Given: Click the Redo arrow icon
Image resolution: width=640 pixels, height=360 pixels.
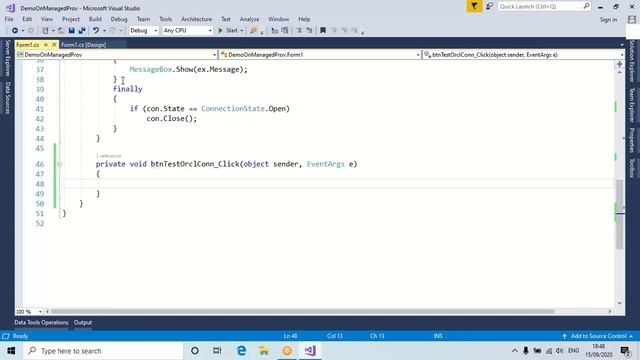Looking at the screenshot, I should pyautogui.click(x=113, y=31).
